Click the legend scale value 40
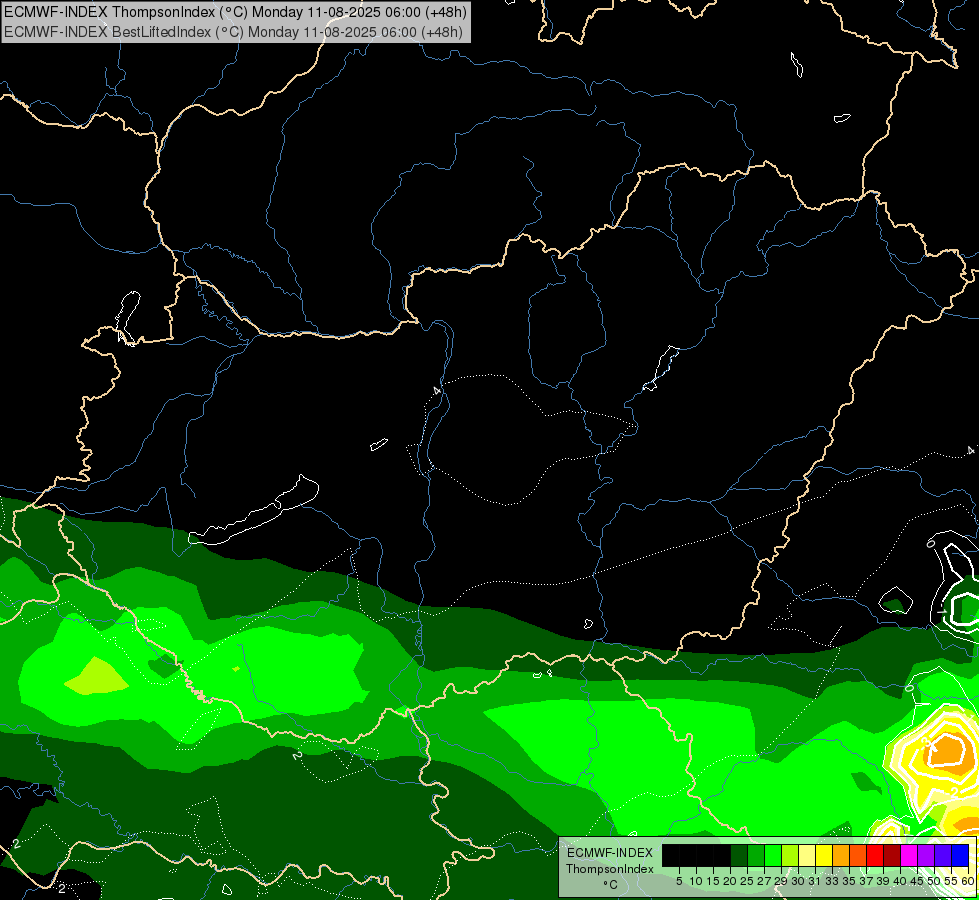 coord(900,881)
